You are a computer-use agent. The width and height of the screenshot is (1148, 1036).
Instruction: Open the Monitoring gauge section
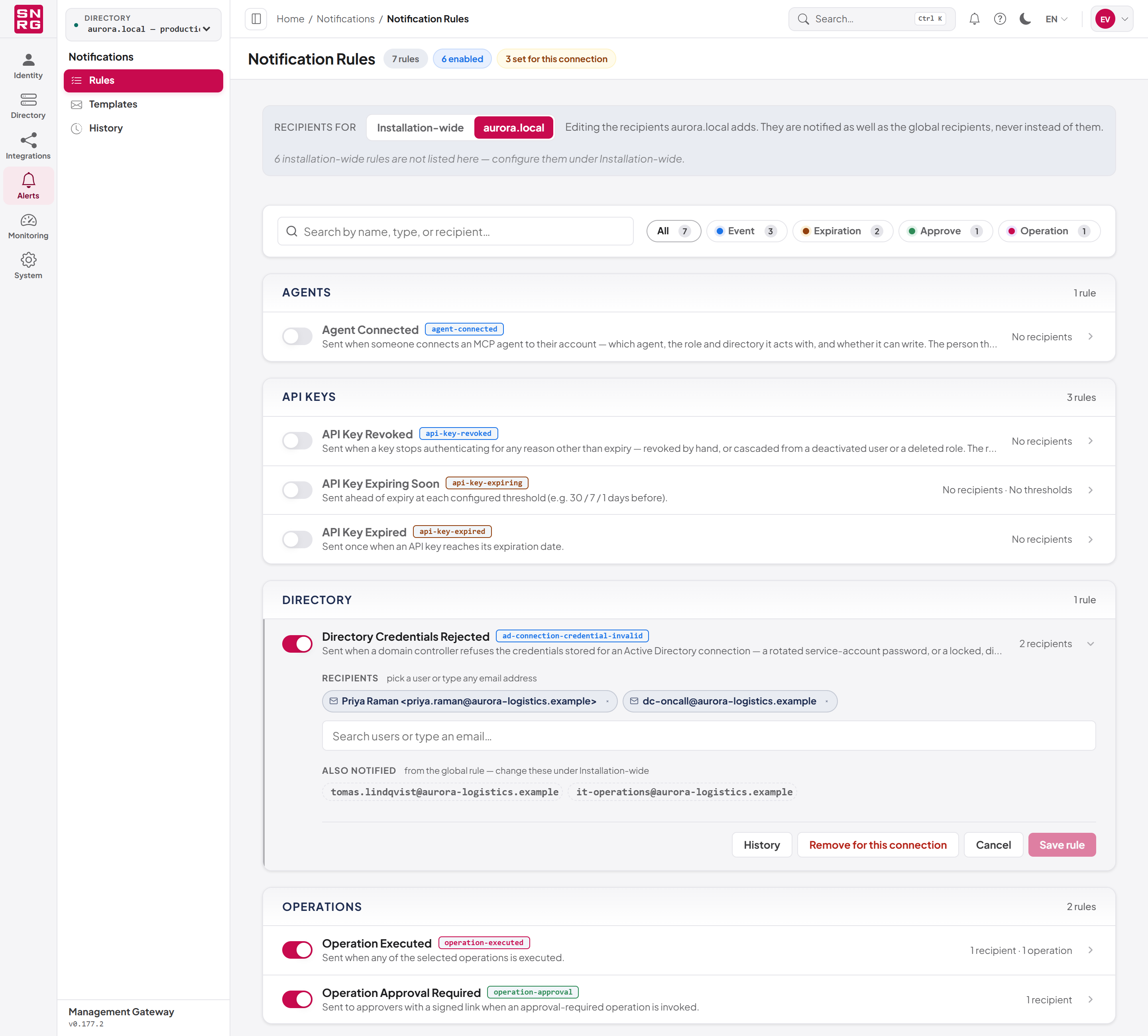coord(28,226)
